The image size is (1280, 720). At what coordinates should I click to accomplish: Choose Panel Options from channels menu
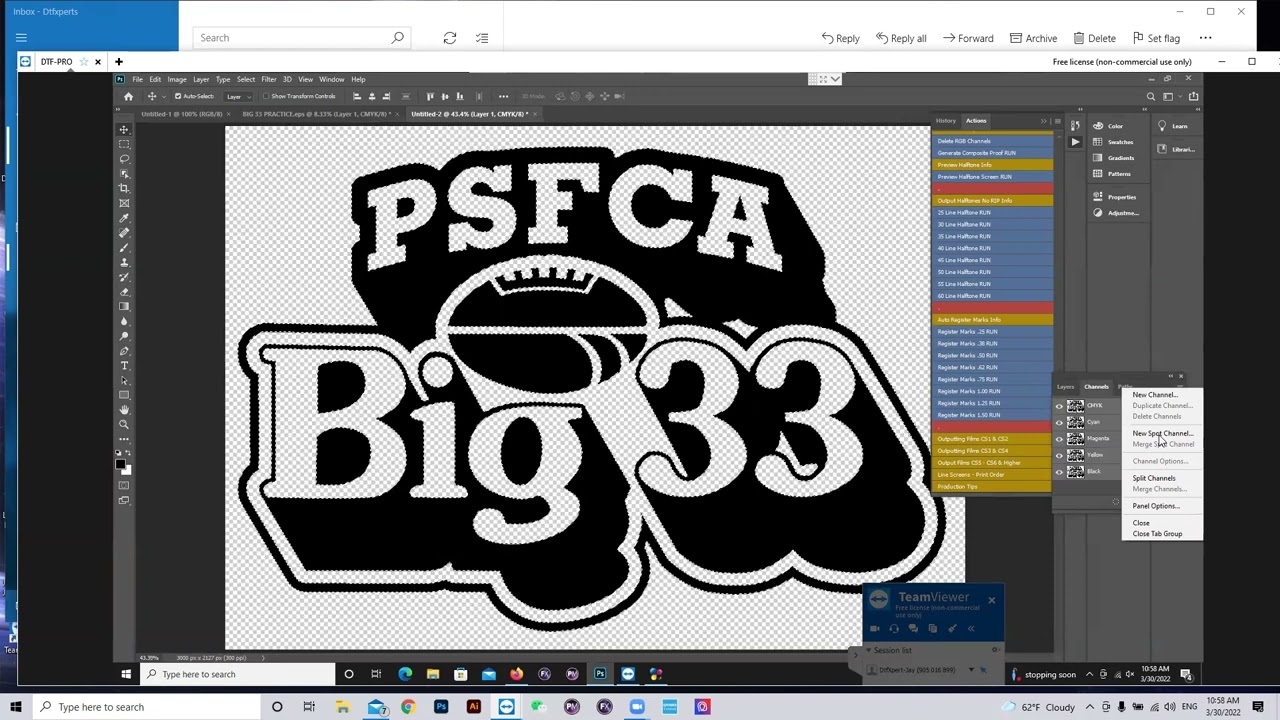pyautogui.click(x=1156, y=506)
